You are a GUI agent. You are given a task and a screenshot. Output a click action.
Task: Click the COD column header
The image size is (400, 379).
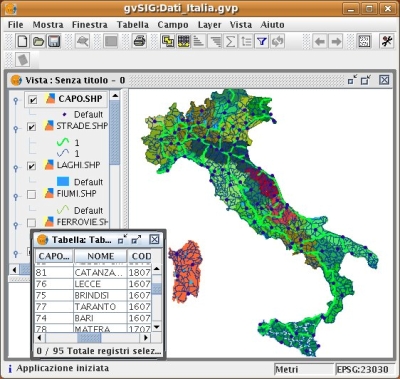point(140,256)
